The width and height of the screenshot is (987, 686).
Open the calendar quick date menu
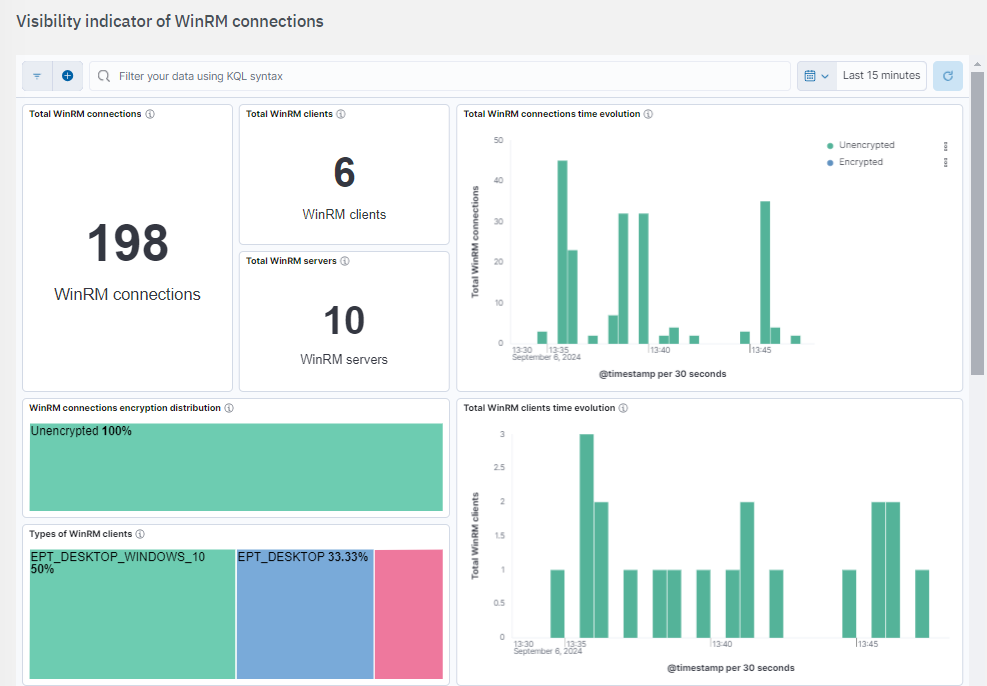click(x=817, y=76)
